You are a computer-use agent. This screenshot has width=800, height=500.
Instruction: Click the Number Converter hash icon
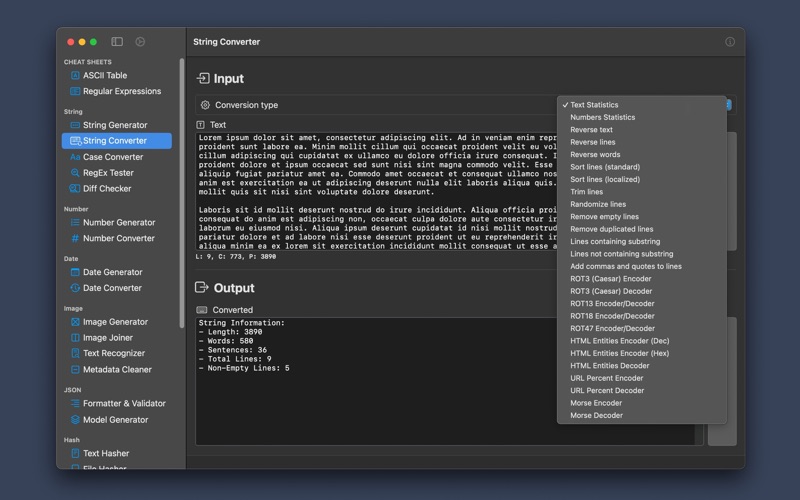coord(75,238)
